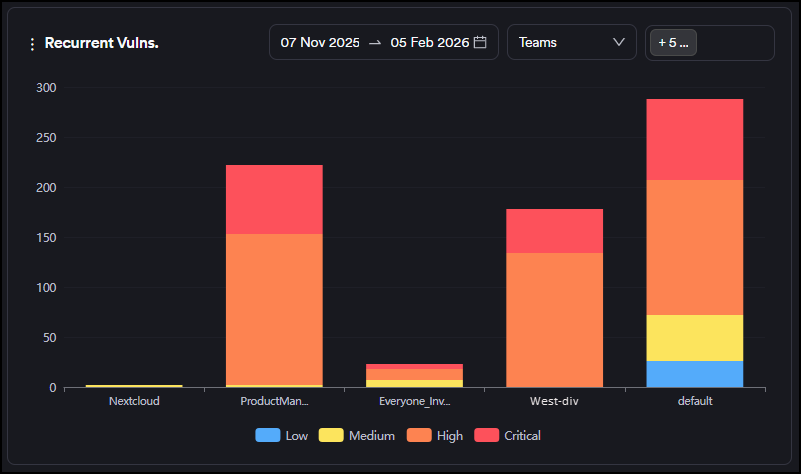The width and height of the screenshot is (801, 474).
Task: Click the calendar icon in date range
Action: point(480,43)
